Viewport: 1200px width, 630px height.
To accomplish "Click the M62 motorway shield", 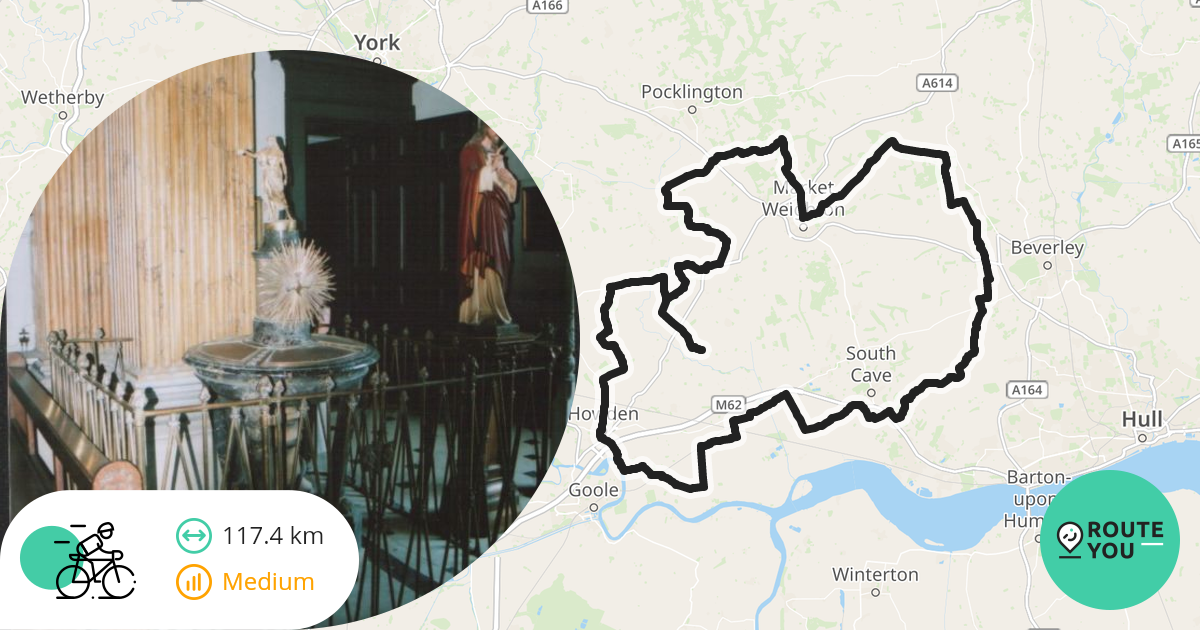I will (728, 405).
